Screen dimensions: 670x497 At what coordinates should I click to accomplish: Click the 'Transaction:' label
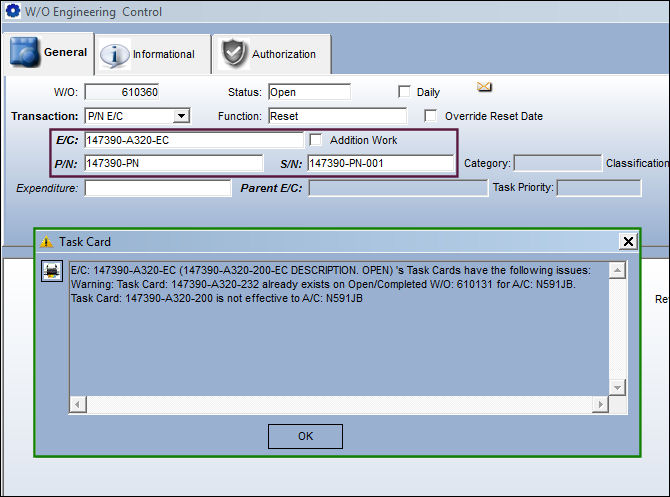pyautogui.click(x=45, y=116)
